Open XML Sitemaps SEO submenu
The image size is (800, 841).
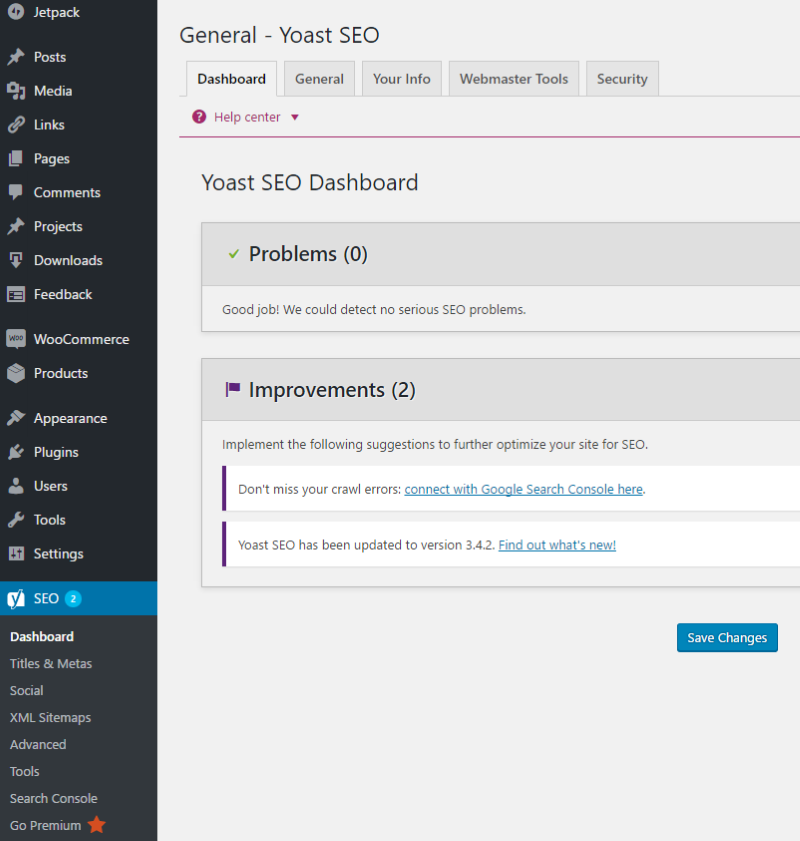pyautogui.click(x=50, y=717)
